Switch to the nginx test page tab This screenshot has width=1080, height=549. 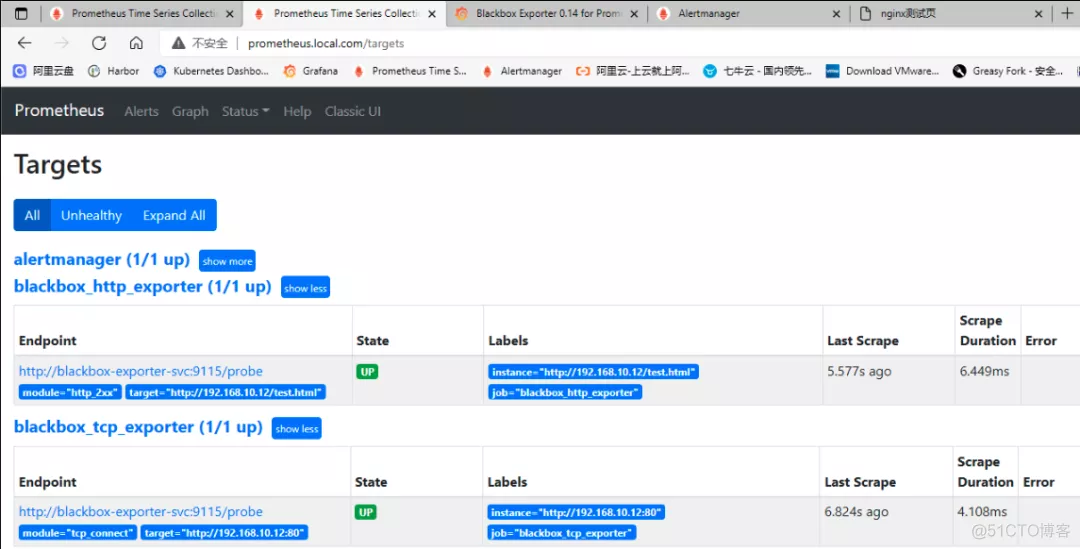(953, 13)
